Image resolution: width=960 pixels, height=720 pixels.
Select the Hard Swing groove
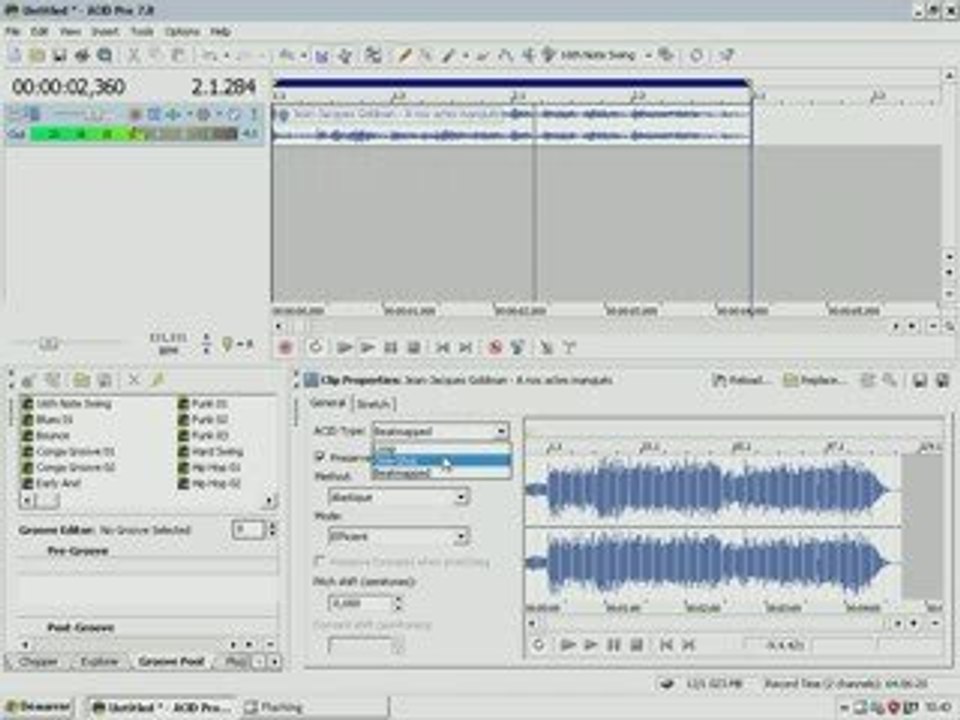[x=211, y=451]
